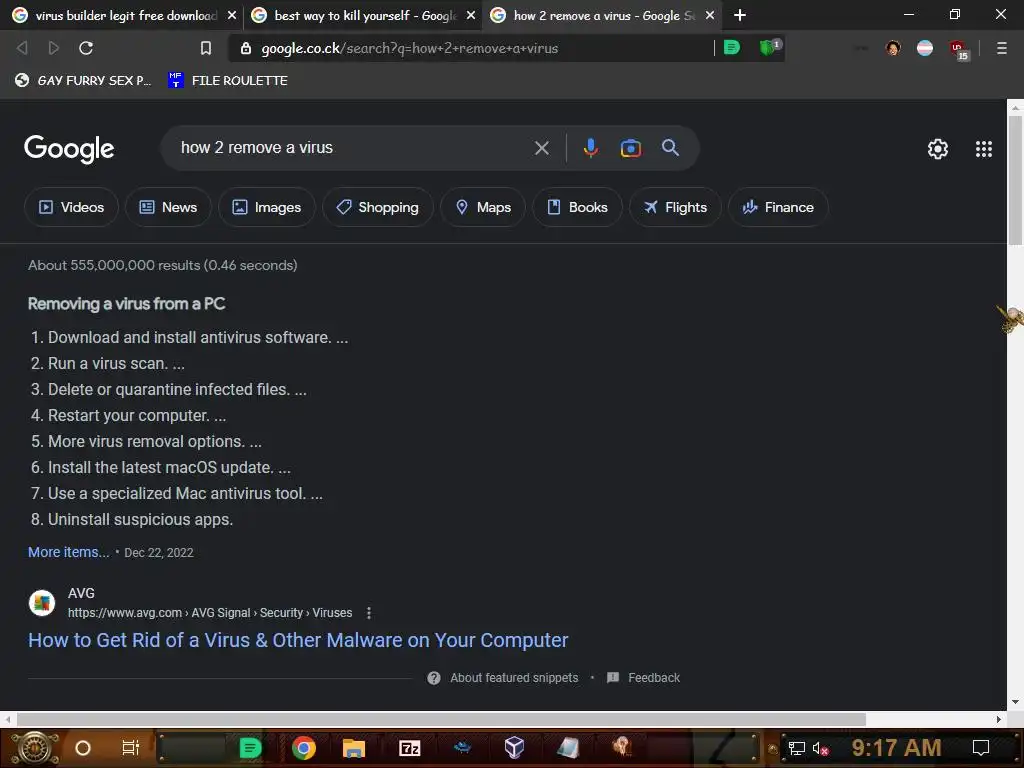The height and width of the screenshot is (768, 1024).
Task: View site security info via padlock
Action: [246, 48]
